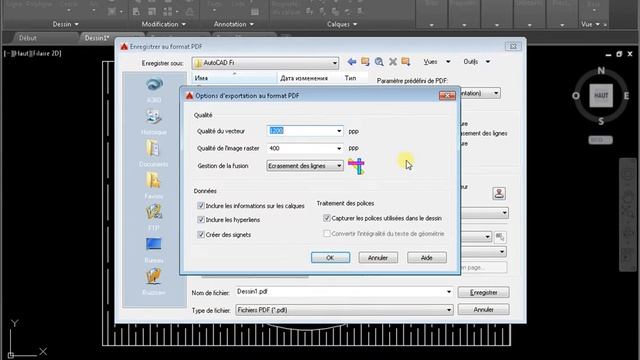
Task: Click the viewport label [-][Haut][Filaire 2D]
Action: click(x=33, y=53)
